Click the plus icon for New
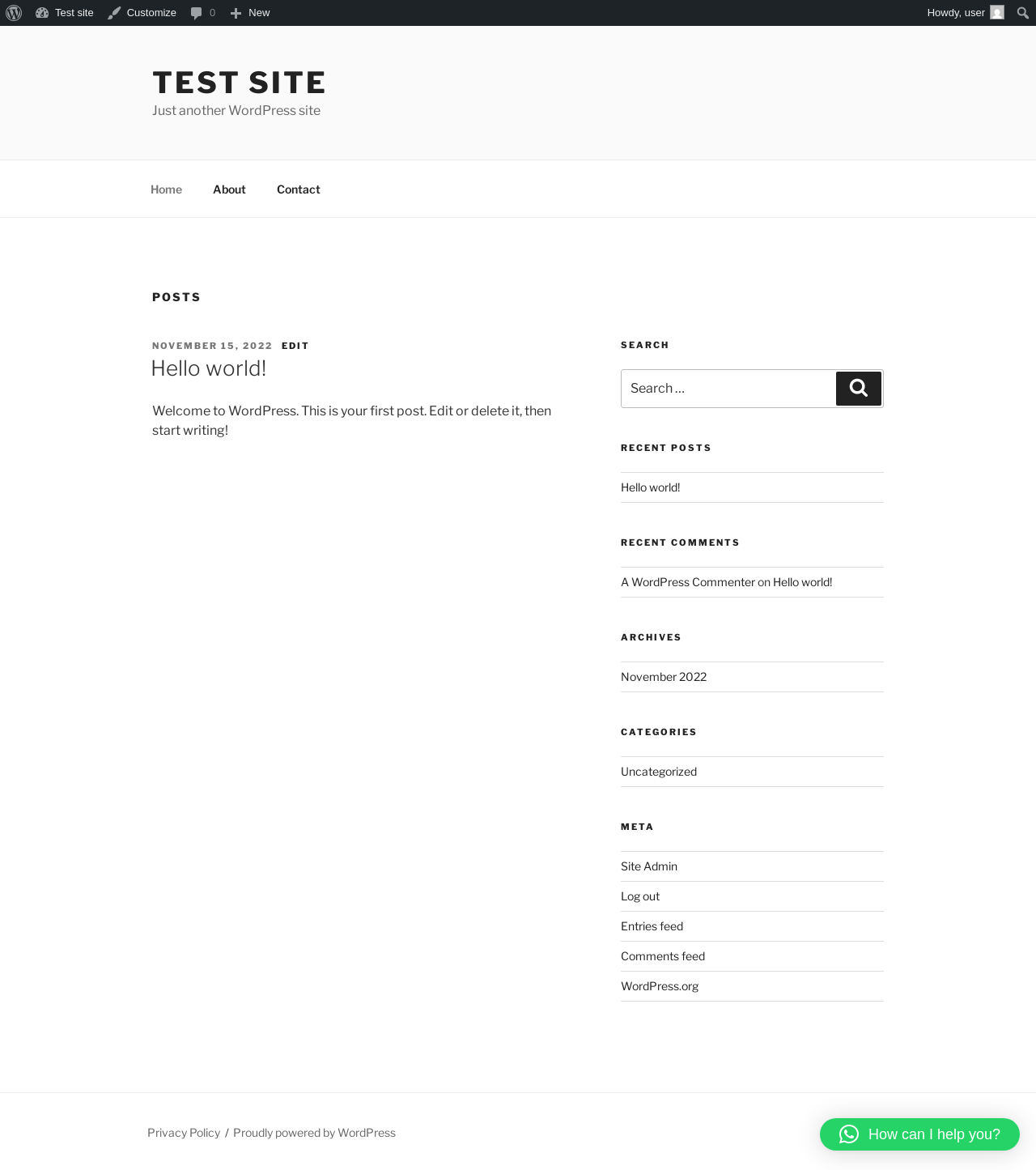This screenshot has width=1036, height=1170. 236,13
